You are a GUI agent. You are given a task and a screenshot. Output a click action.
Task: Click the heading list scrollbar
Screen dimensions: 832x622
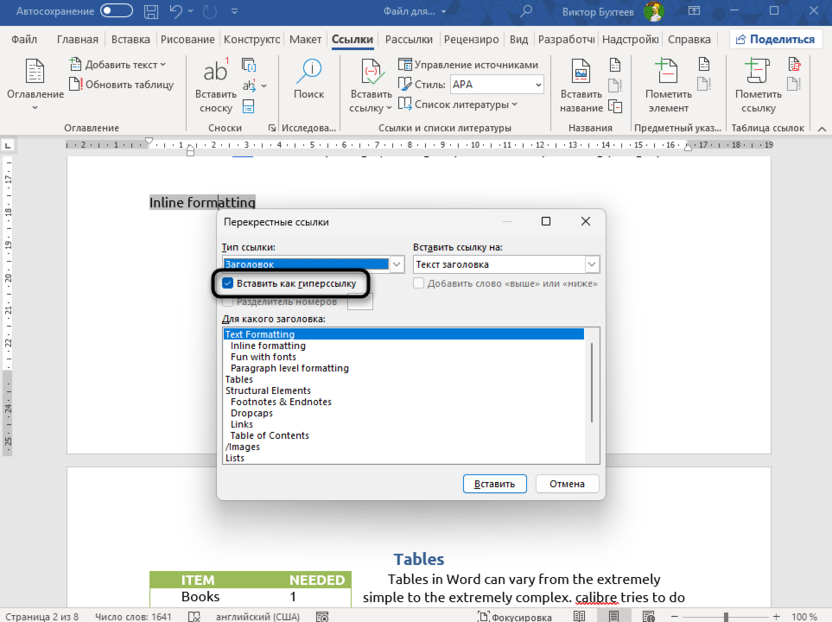[x=592, y=383]
